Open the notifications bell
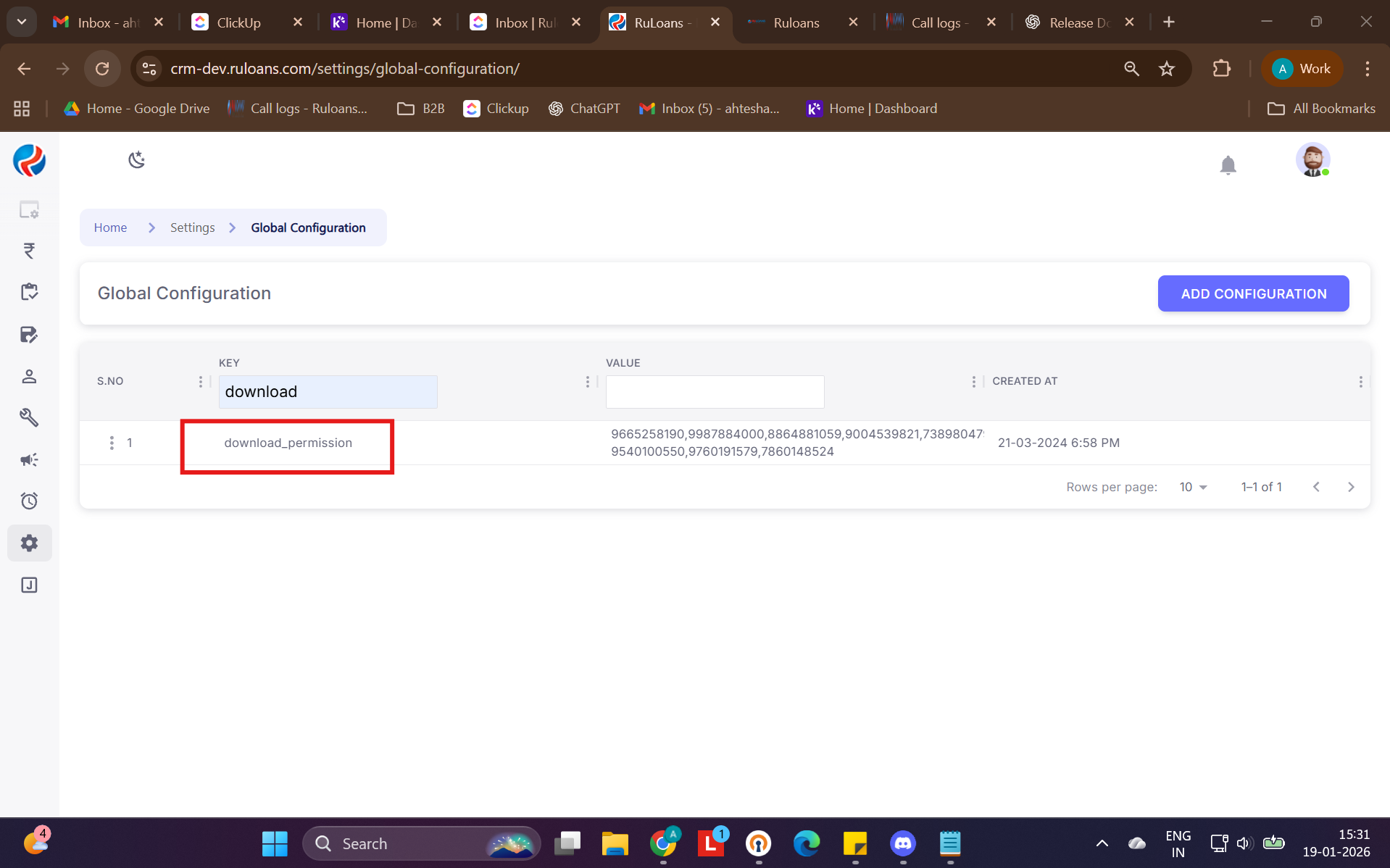This screenshot has width=1390, height=868. pyautogui.click(x=1228, y=165)
